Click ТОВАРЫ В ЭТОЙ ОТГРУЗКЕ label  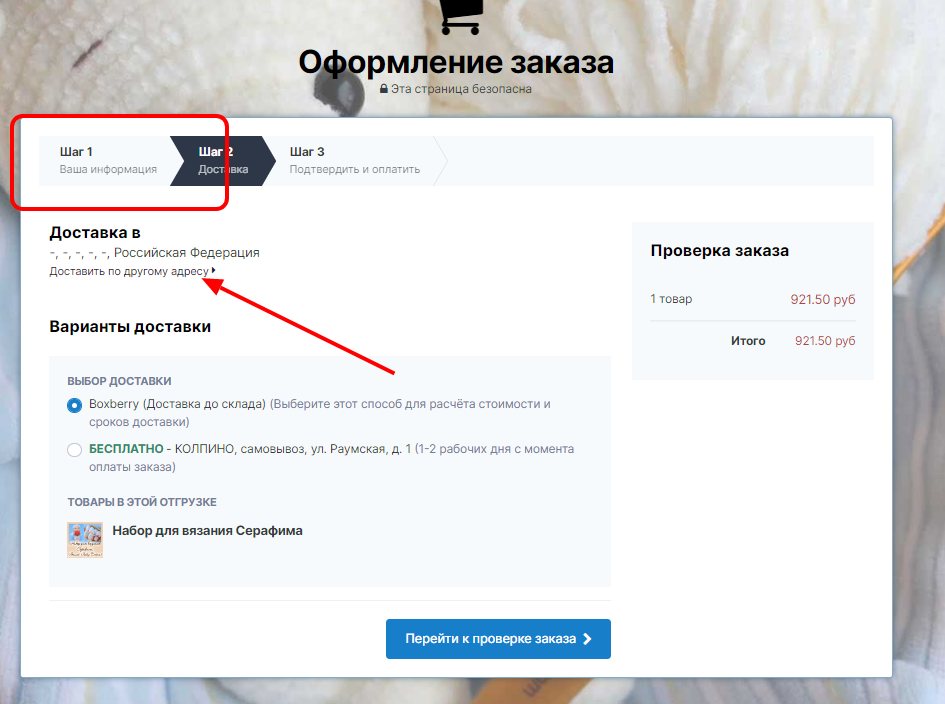pyautogui.click(x=142, y=502)
